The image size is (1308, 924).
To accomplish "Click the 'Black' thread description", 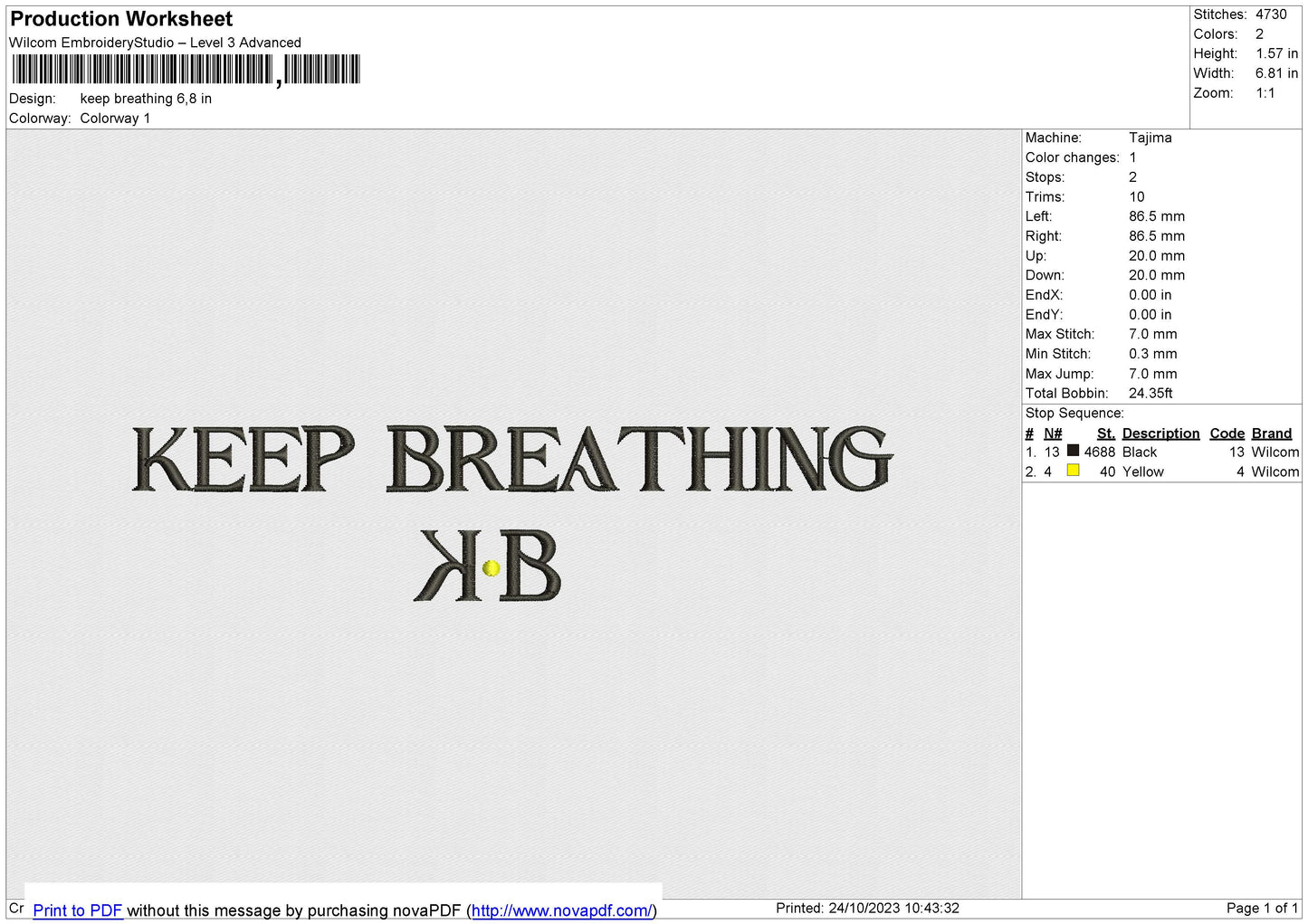I will (x=1139, y=452).
